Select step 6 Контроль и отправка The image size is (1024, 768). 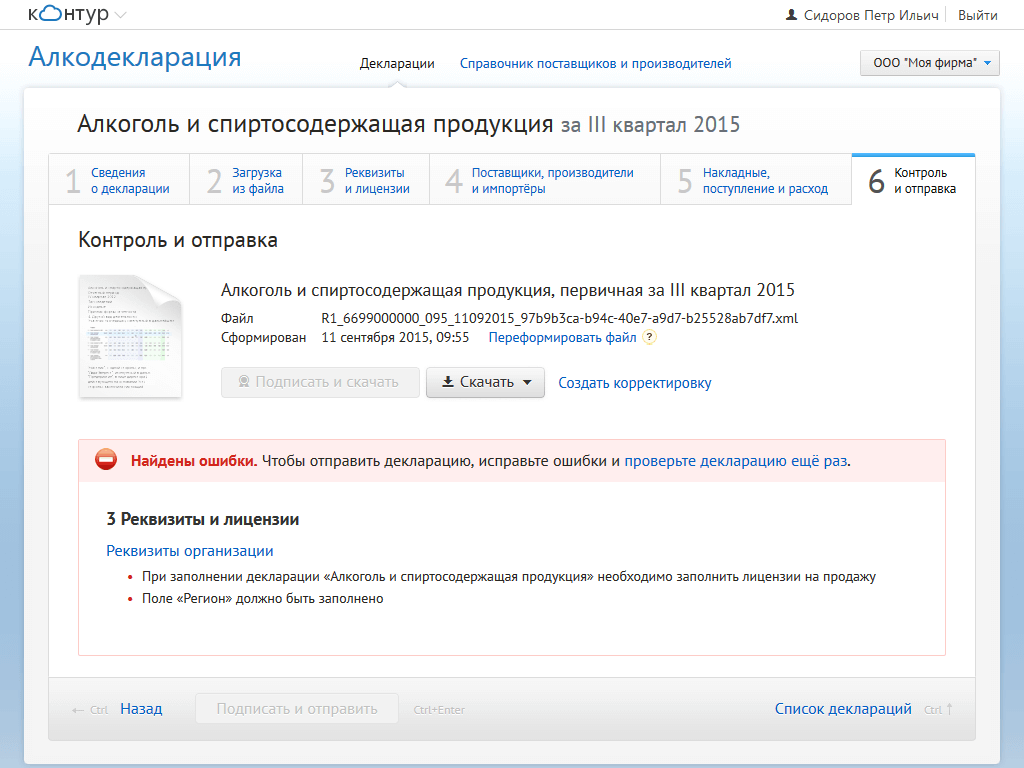(x=913, y=180)
